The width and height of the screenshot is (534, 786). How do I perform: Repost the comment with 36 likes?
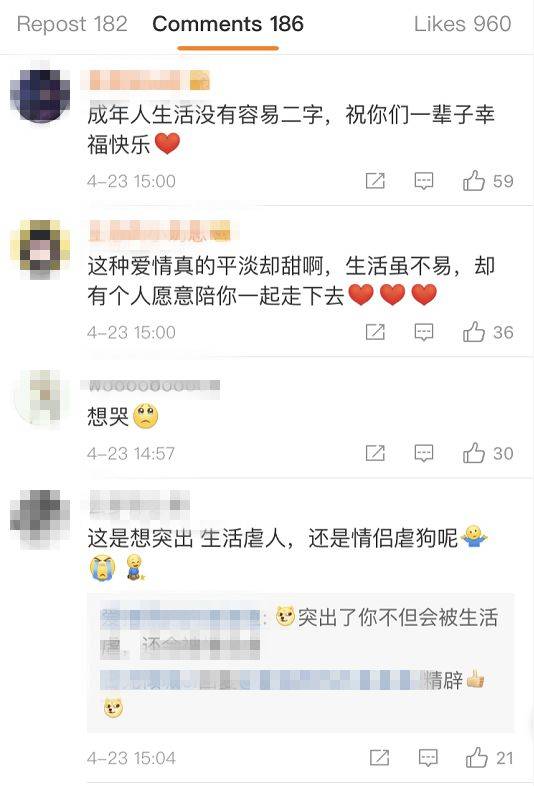(375, 332)
